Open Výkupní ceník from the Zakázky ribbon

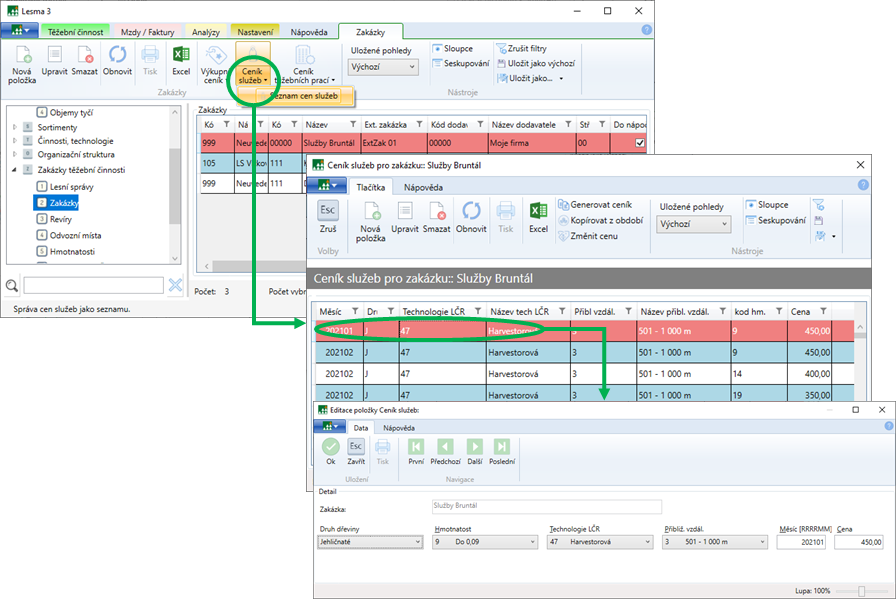[214, 62]
